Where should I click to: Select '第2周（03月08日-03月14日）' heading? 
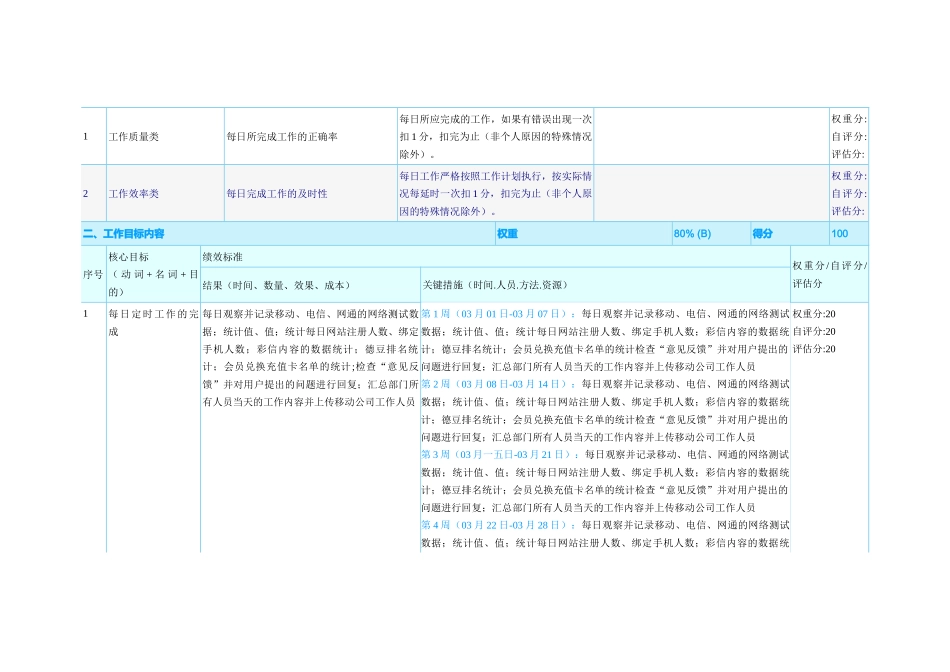click(x=499, y=384)
